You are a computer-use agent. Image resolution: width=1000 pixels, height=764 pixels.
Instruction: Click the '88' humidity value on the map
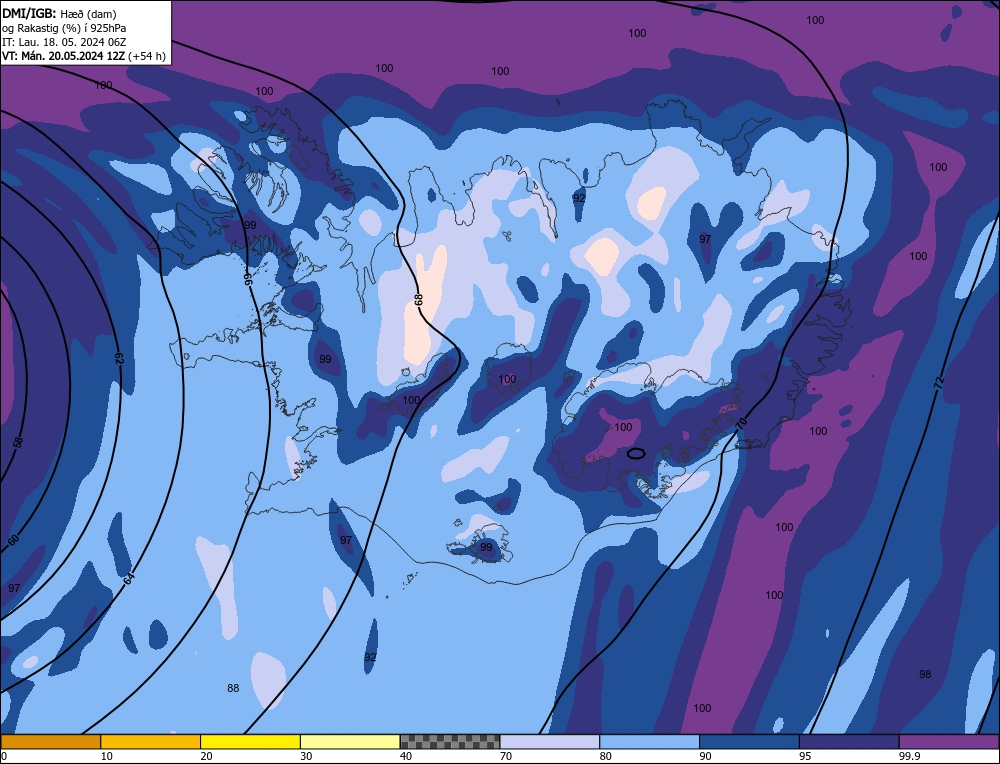coord(233,688)
